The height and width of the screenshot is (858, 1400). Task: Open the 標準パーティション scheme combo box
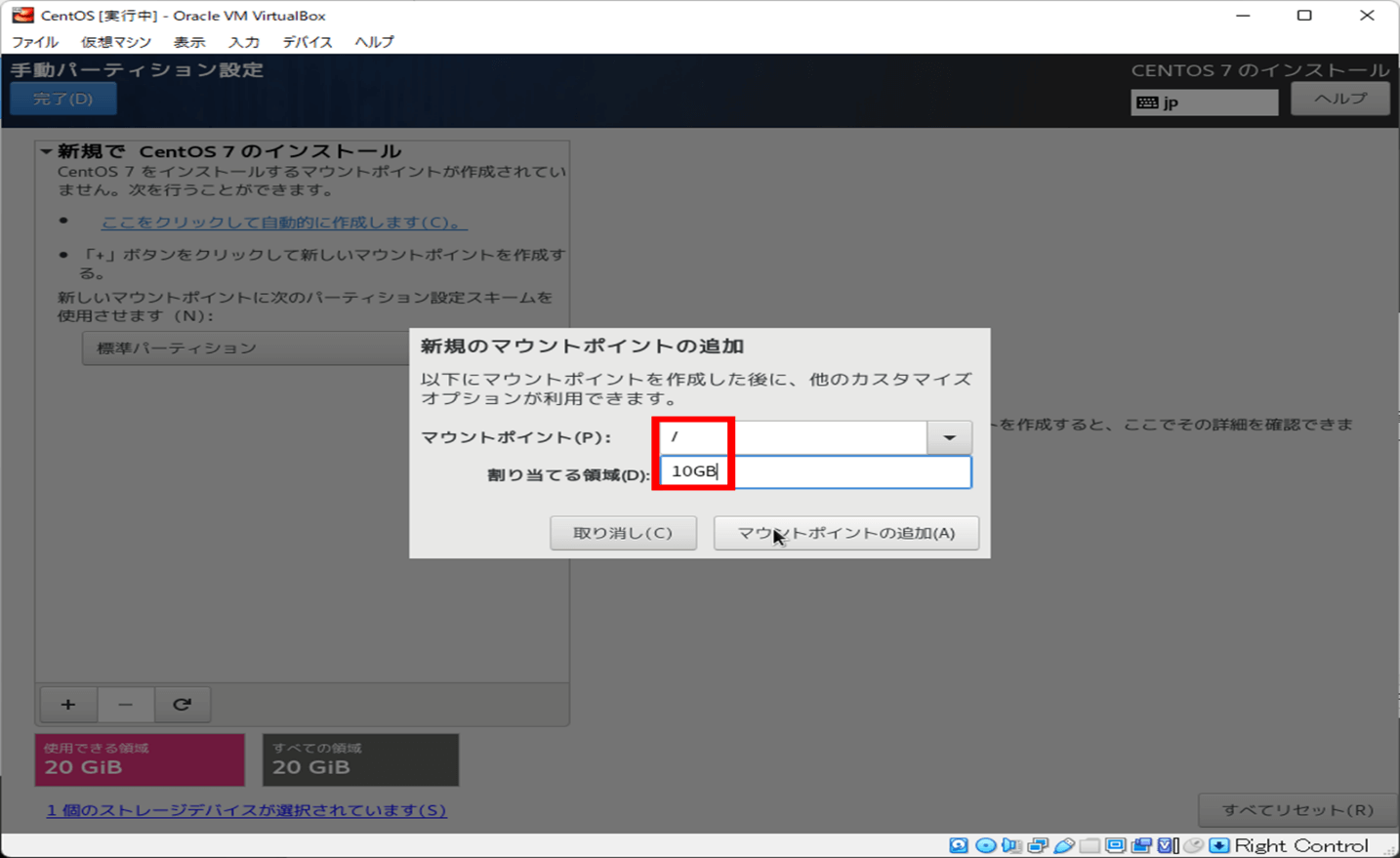(246, 347)
